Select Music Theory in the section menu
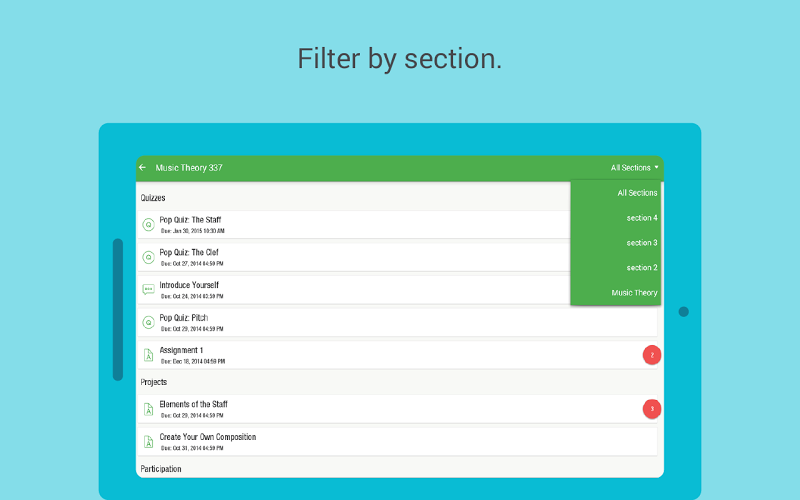Viewport: 800px width, 500px height. 634,293
